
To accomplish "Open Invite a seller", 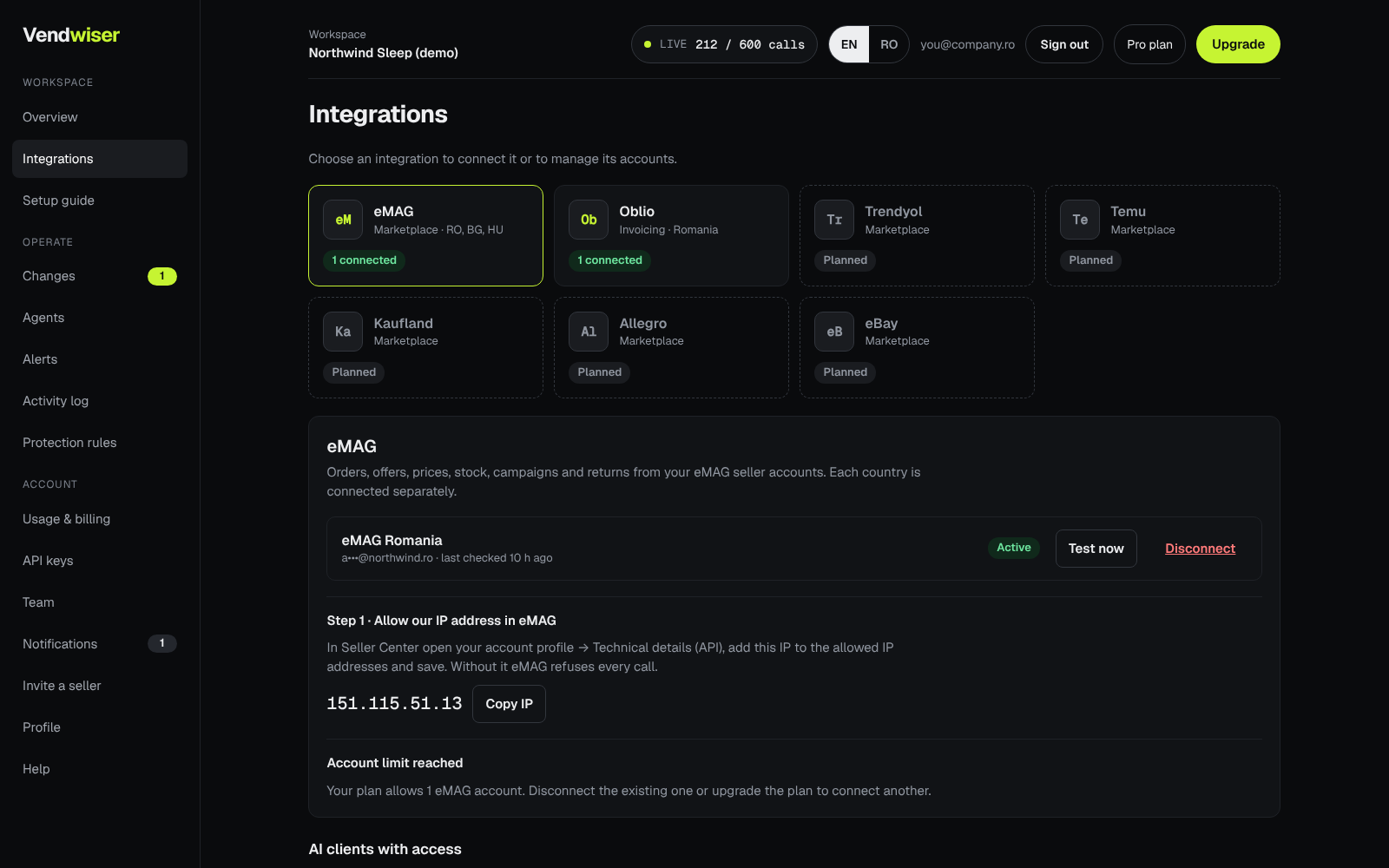I will pyautogui.click(x=100, y=686).
